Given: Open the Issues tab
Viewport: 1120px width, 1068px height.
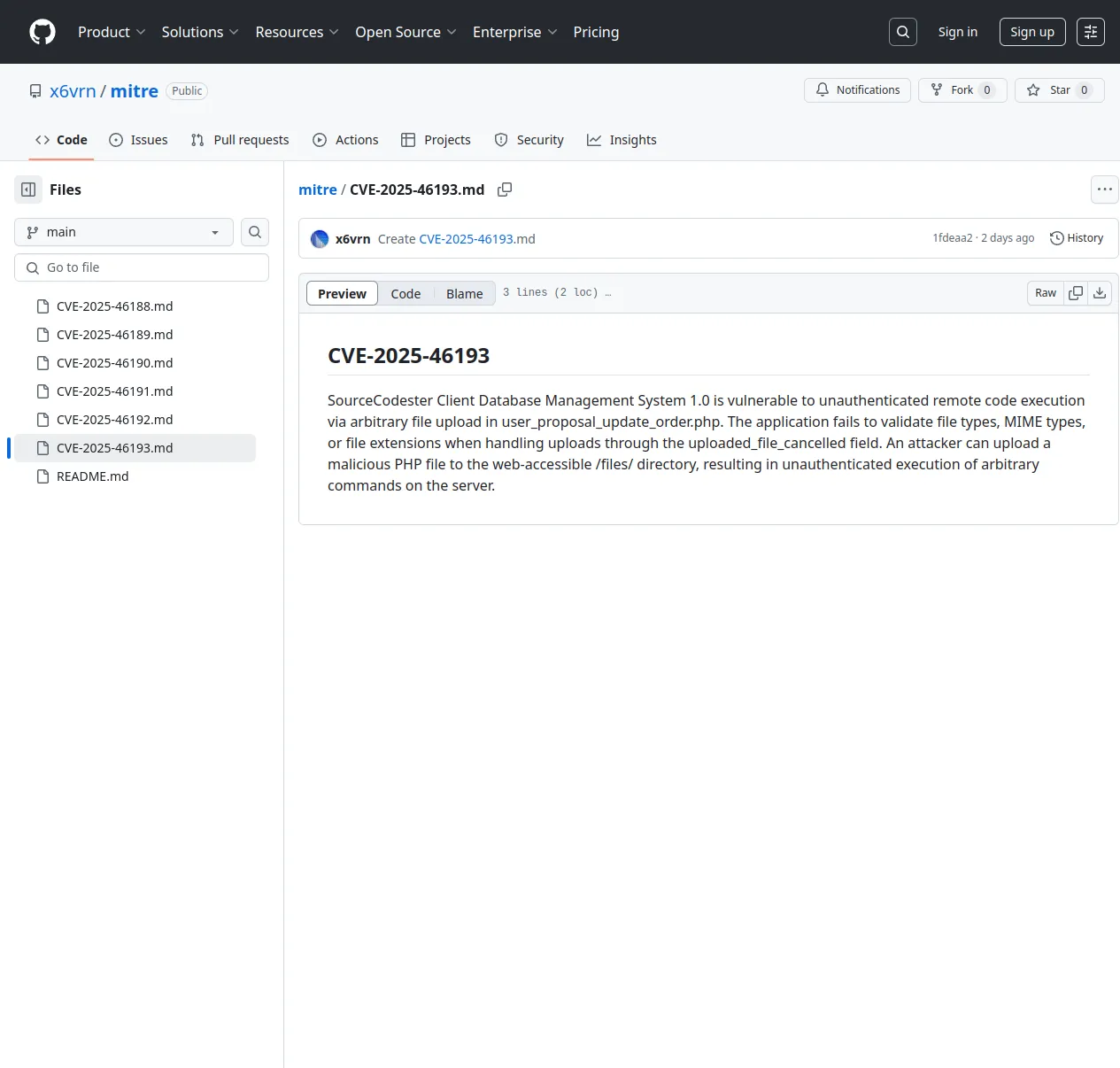Looking at the screenshot, I should pyautogui.click(x=138, y=140).
